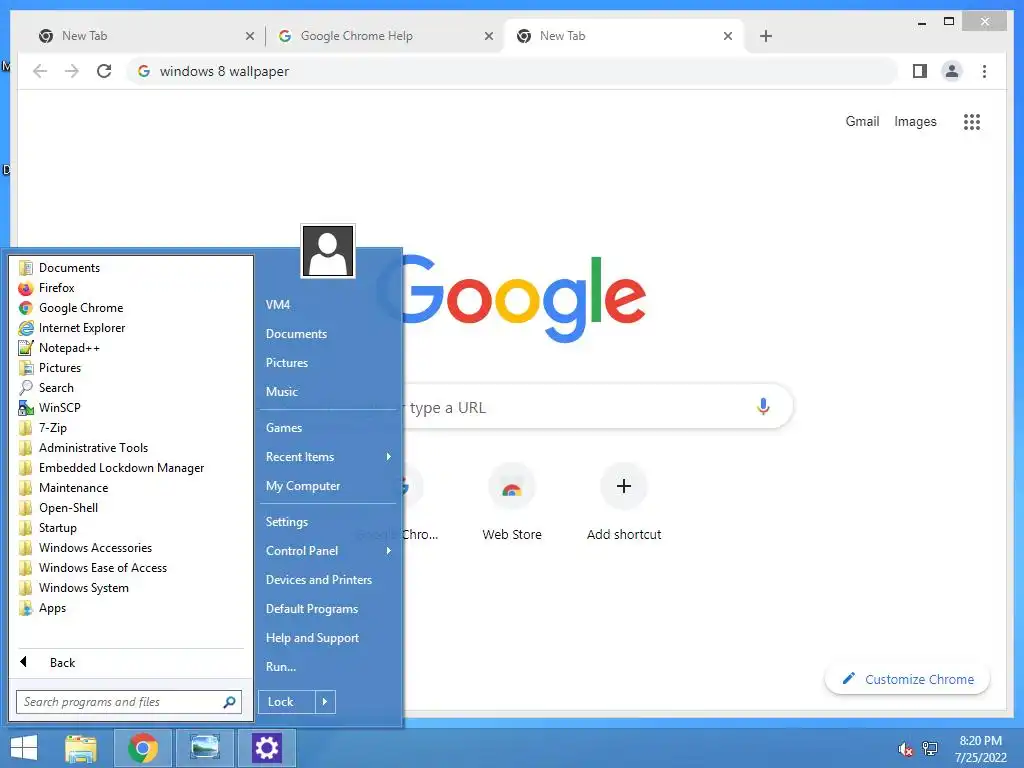This screenshot has width=1024, height=768.
Task: Click the start menu search magnifier icon
Action: pyautogui.click(x=229, y=702)
